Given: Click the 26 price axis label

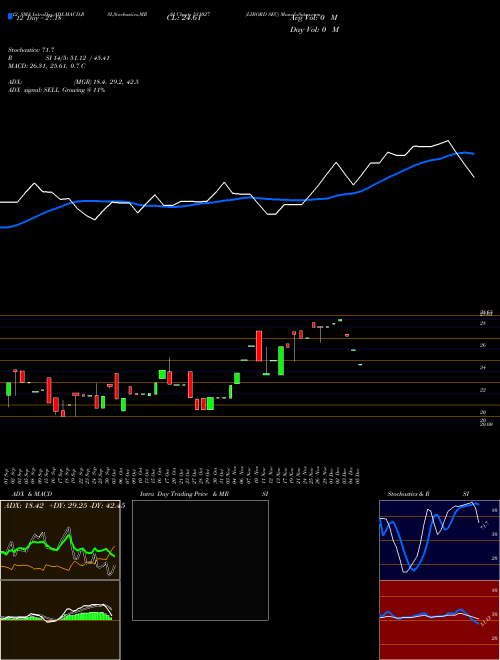Looking at the screenshot, I should tap(483, 346).
